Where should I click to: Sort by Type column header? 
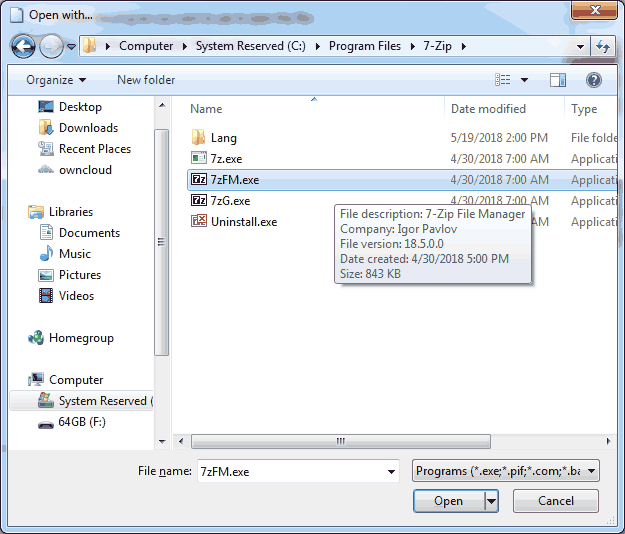click(x=584, y=109)
